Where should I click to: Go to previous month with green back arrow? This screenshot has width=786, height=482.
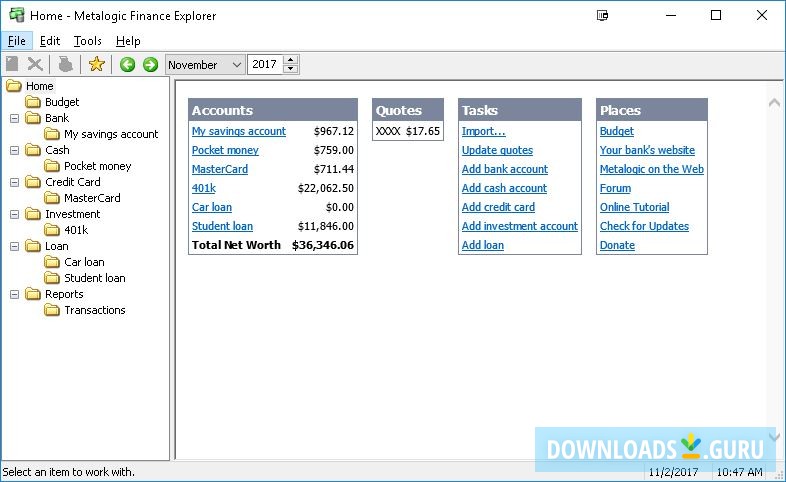[127, 65]
